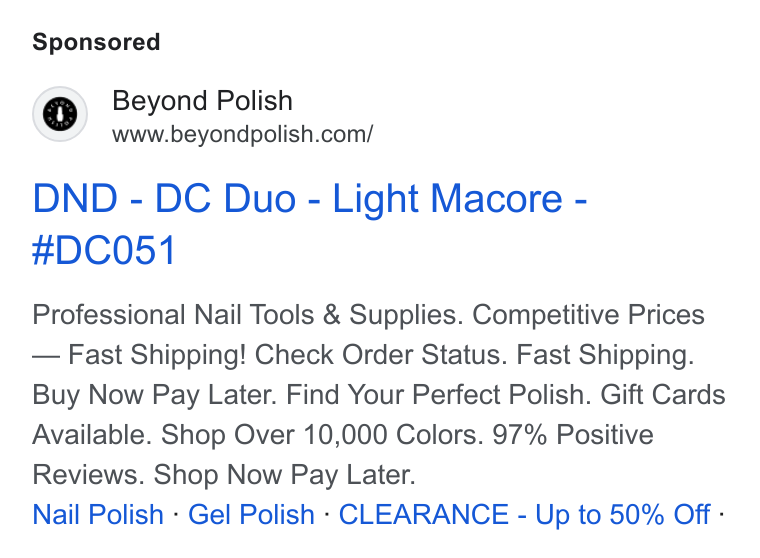Click the Buy Now Pay Later description text
The height and width of the screenshot is (558, 760).
click(154, 395)
